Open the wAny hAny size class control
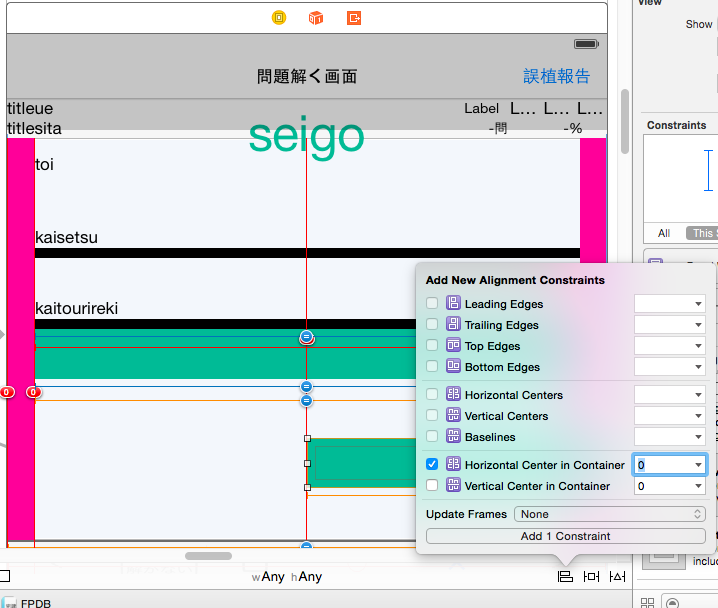 pos(287,576)
